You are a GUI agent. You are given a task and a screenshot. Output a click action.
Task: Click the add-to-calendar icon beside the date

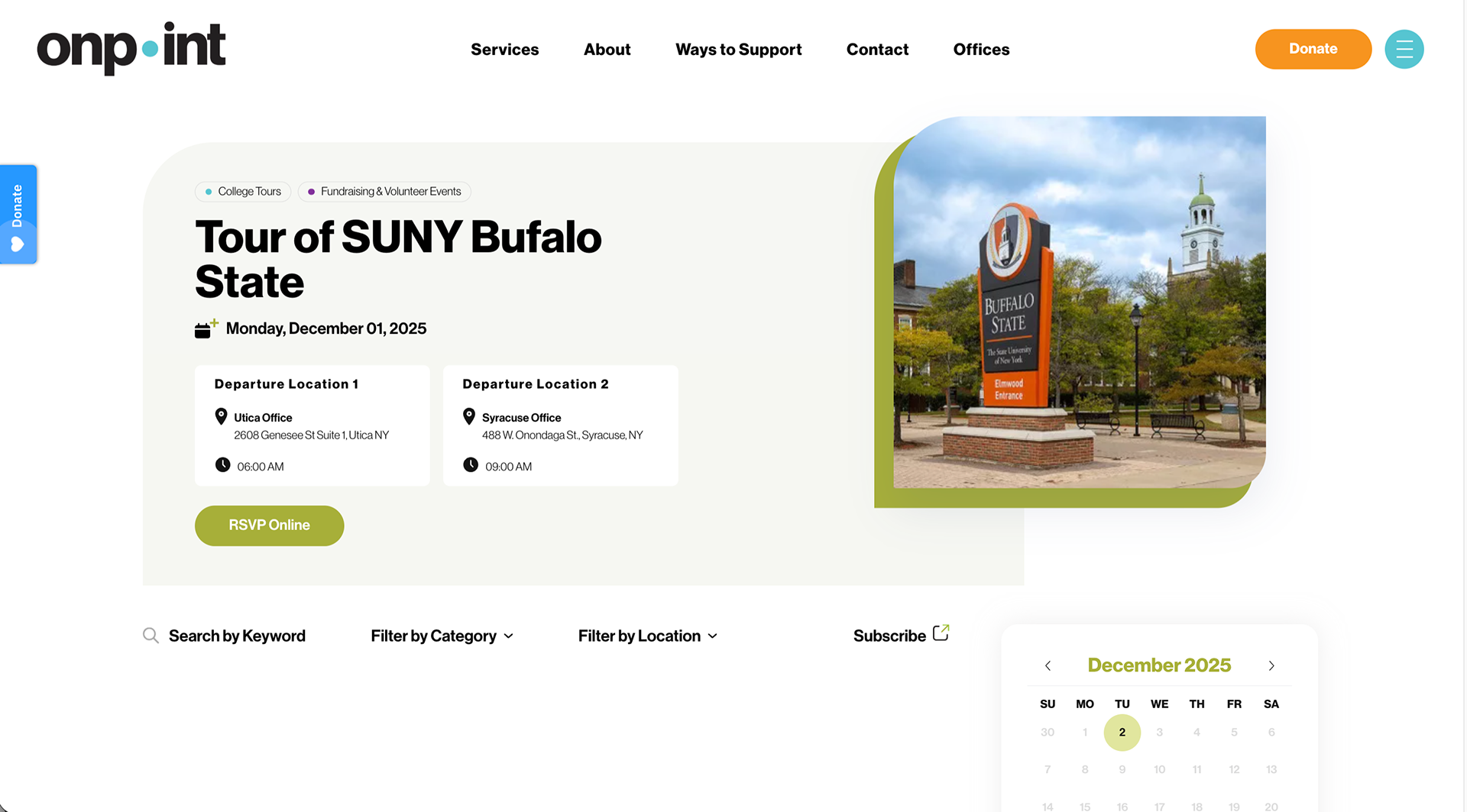pyautogui.click(x=206, y=328)
